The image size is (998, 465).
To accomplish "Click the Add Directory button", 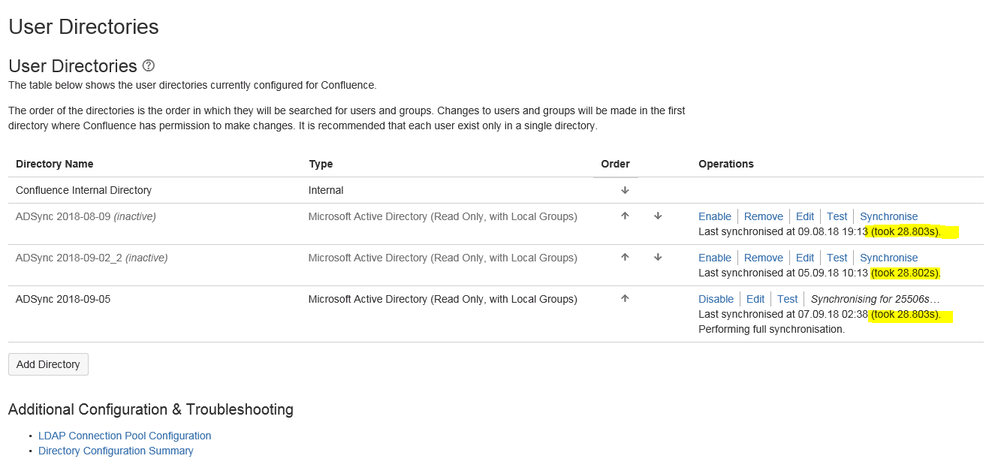I will [48, 364].
